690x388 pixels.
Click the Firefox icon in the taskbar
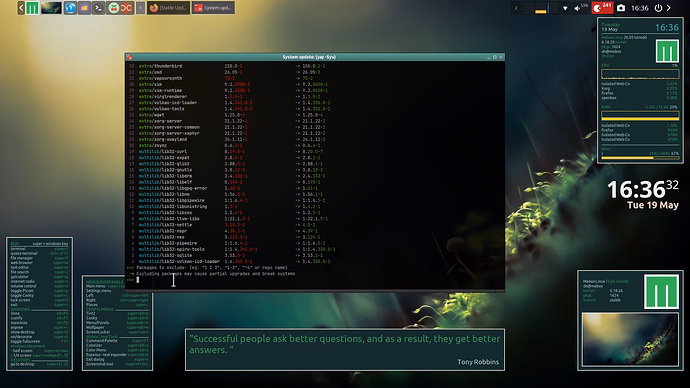(154, 7)
